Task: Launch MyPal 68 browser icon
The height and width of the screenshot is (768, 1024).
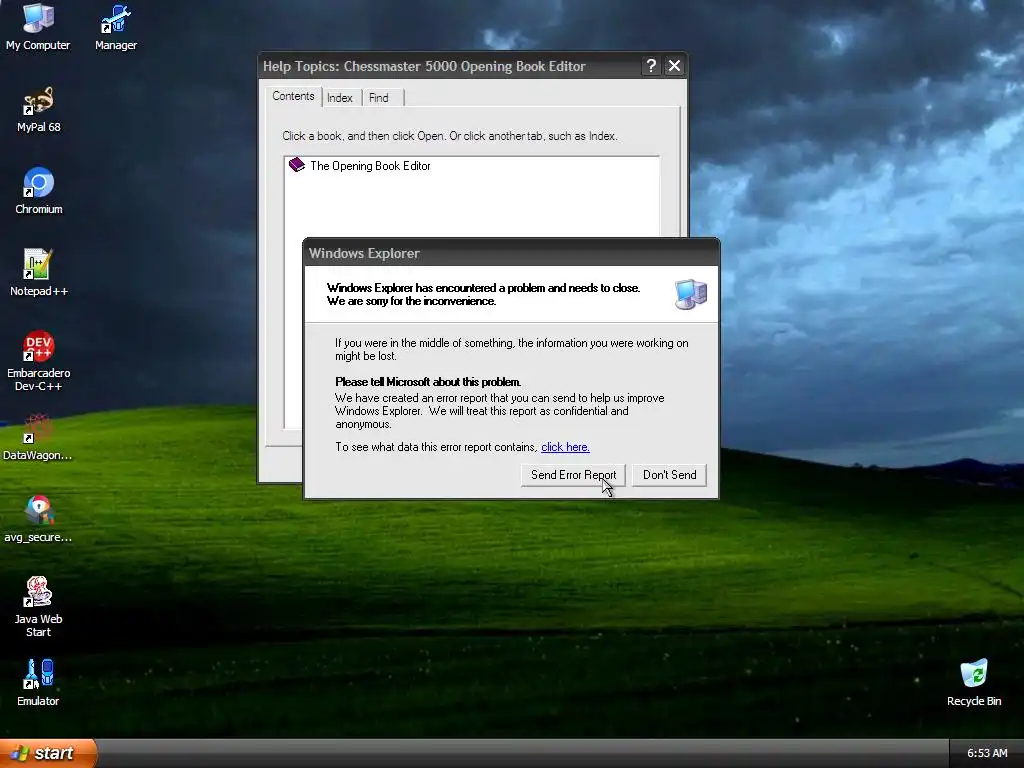Action: pos(39,109)
